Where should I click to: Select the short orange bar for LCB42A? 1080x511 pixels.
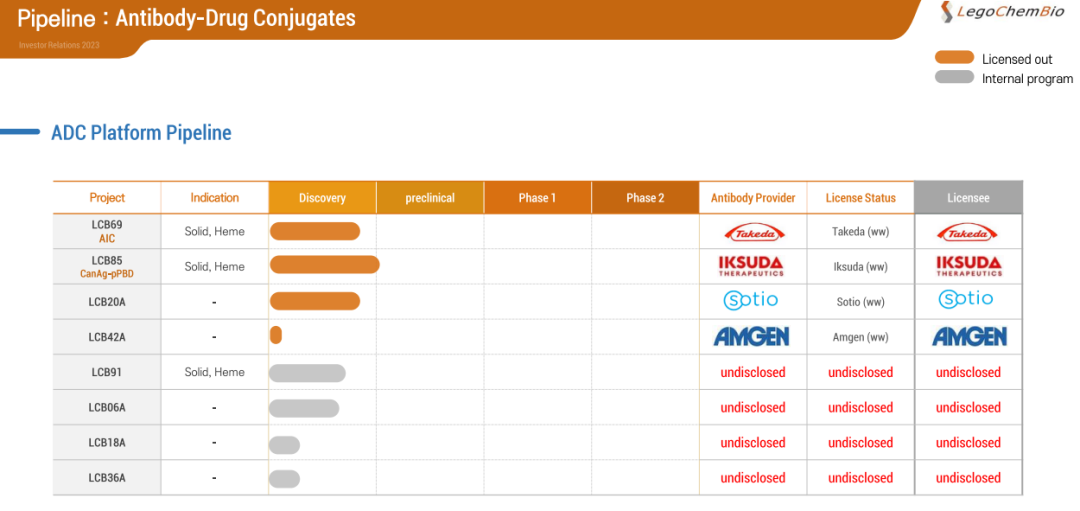(276, 336)
